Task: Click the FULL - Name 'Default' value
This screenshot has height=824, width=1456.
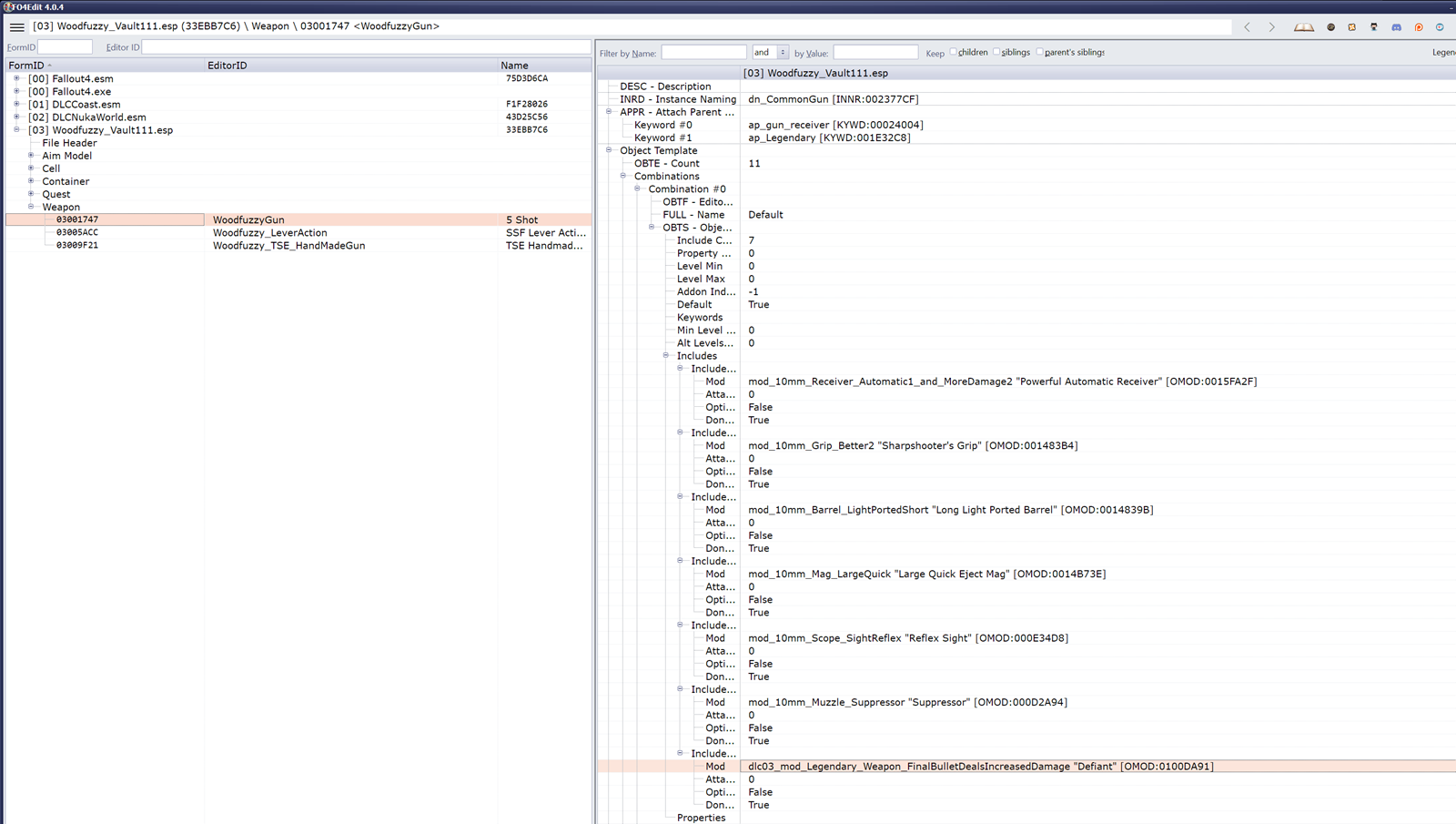Action: (765, 215)
